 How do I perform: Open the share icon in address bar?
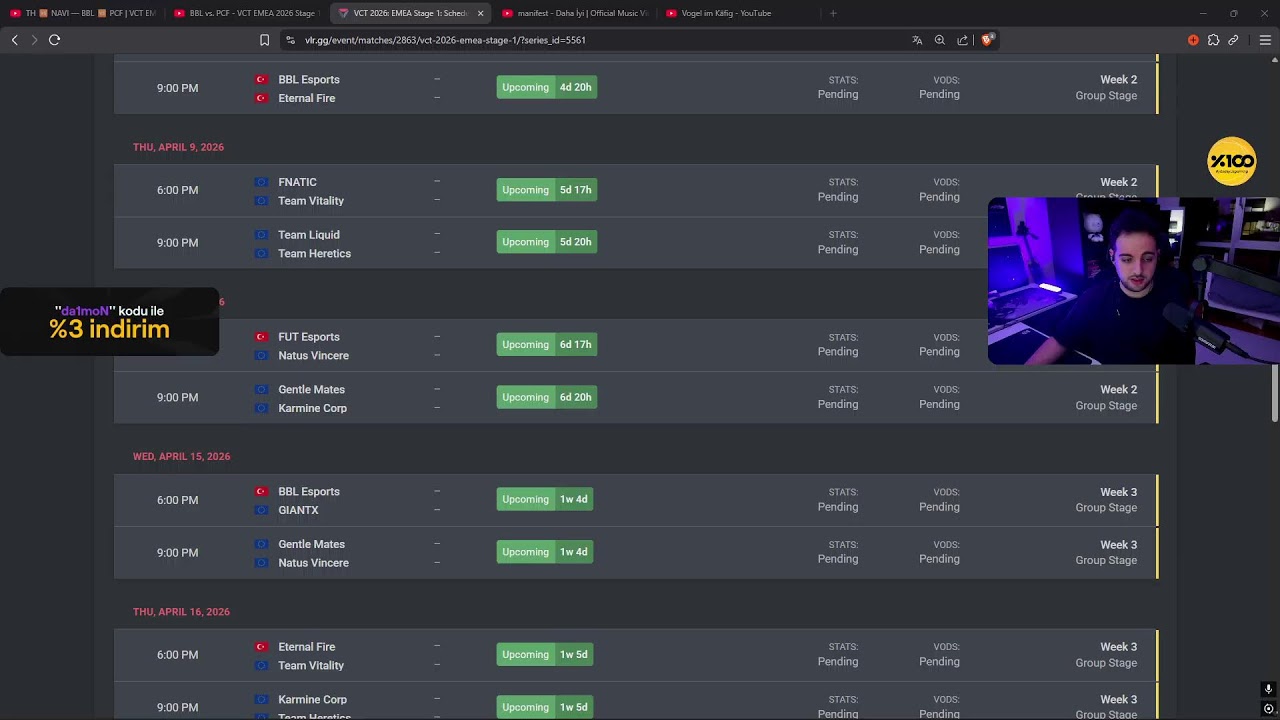tap(962, 40)
